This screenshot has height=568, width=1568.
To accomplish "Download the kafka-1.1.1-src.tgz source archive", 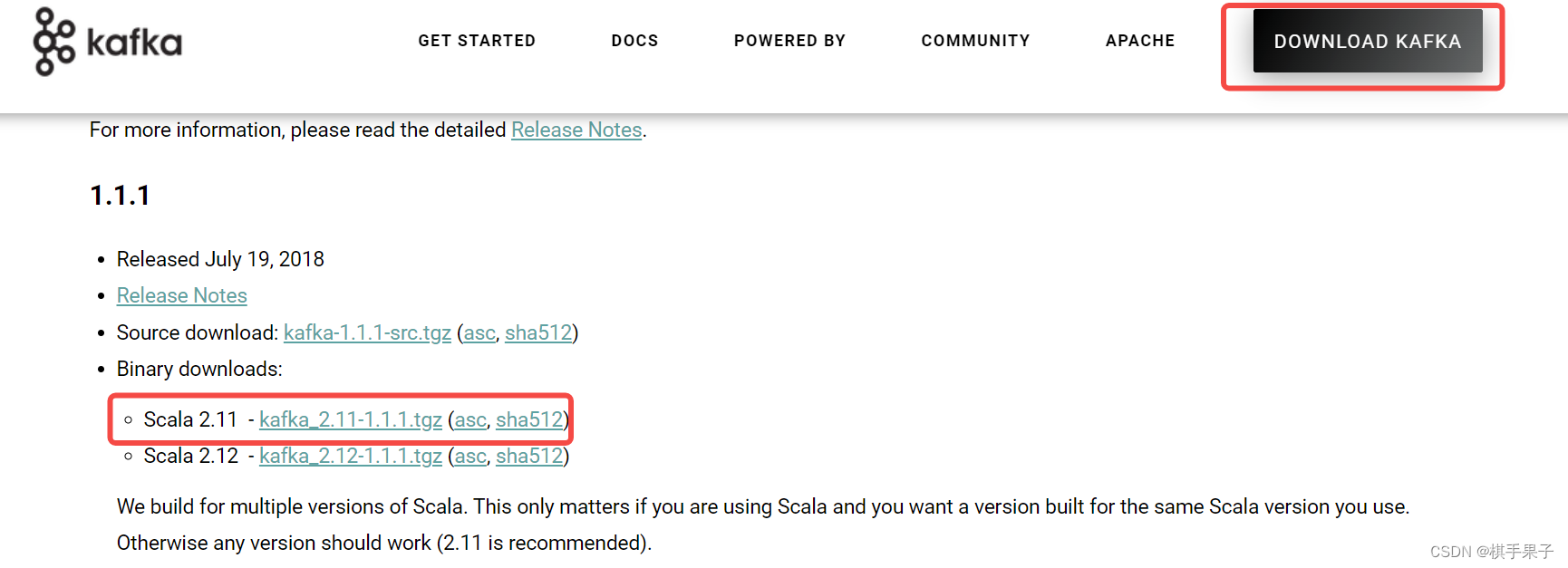I will [368, 332].
